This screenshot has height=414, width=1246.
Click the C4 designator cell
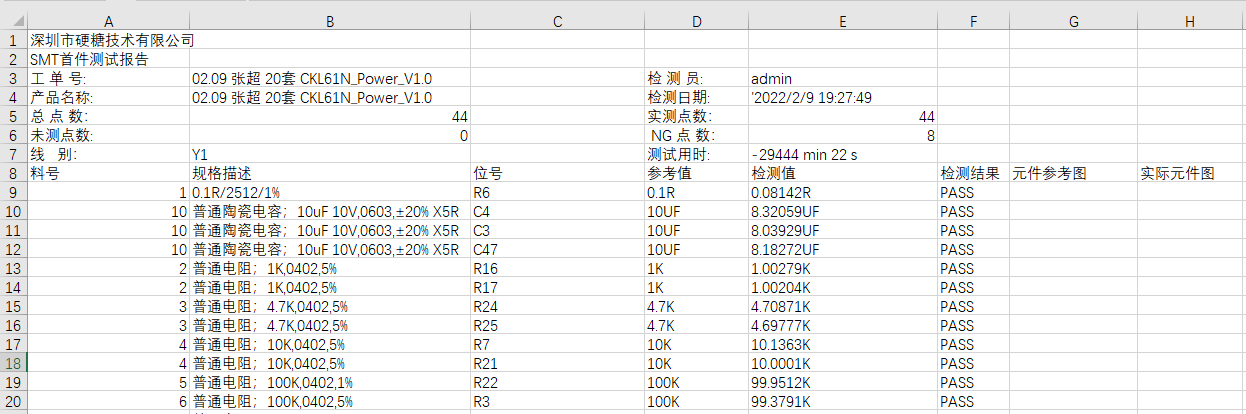coord(557,211)
